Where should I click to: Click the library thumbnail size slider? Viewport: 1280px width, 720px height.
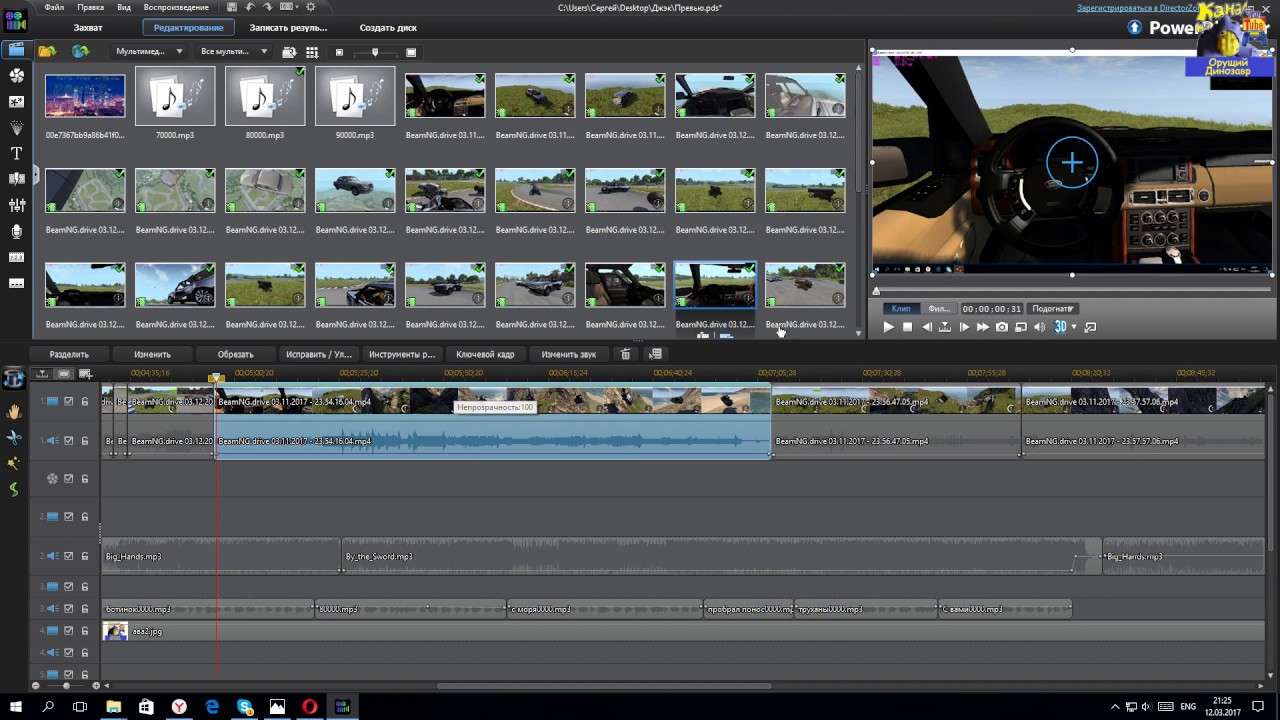[375, 52]
